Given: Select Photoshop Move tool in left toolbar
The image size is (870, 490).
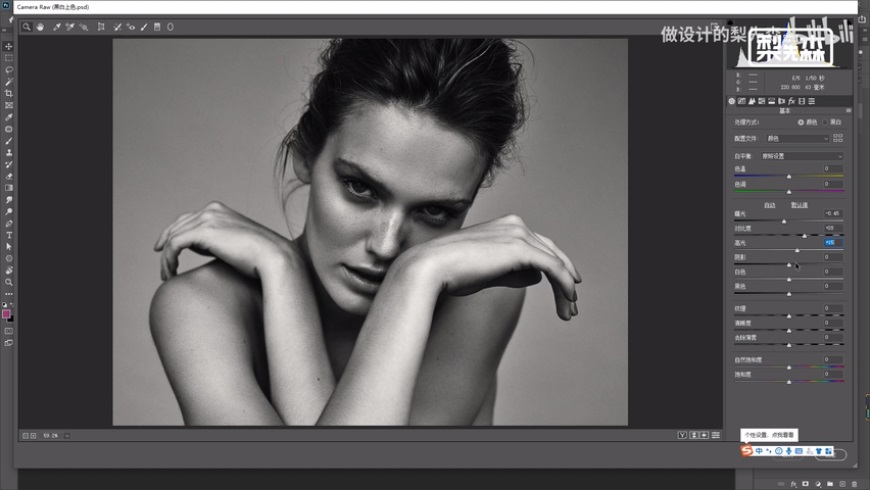Looking at the screenshot, I should click(9, 46).
